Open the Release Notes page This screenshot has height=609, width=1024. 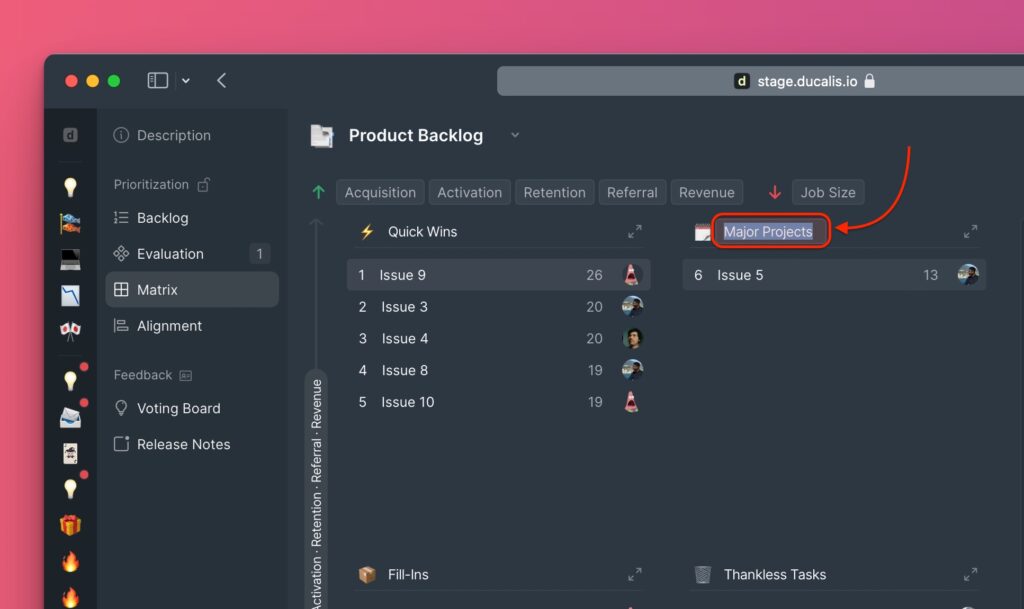tap(183, 444)
